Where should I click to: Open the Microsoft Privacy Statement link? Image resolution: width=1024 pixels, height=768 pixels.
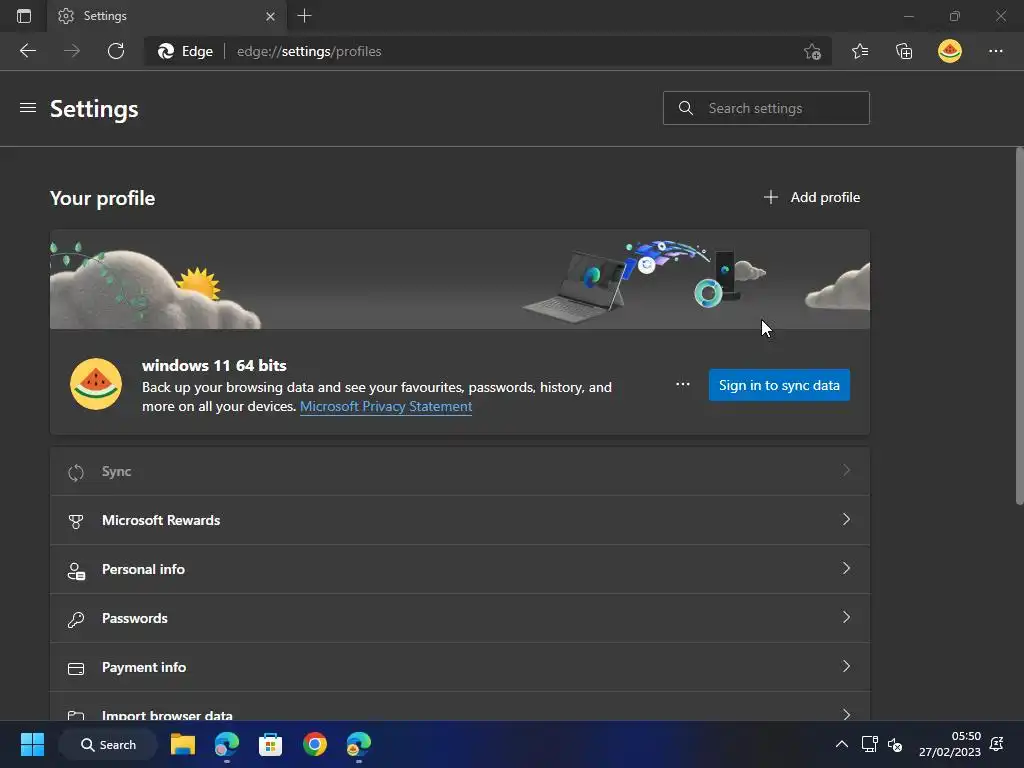click(x=386, y=406)
